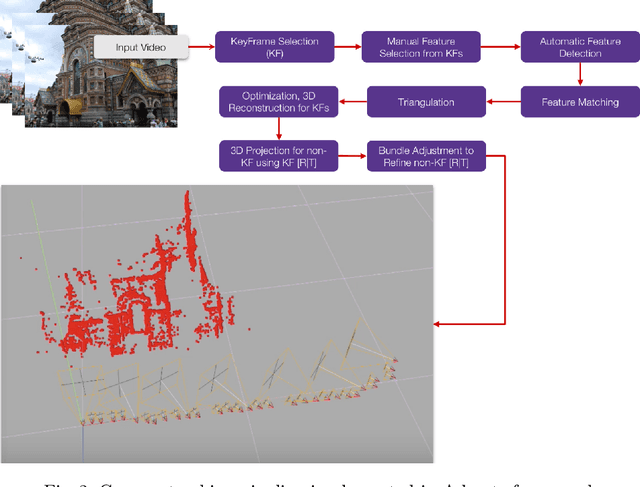Select the KeyFrame Selection (KF) block

click(x=276, y=47)
